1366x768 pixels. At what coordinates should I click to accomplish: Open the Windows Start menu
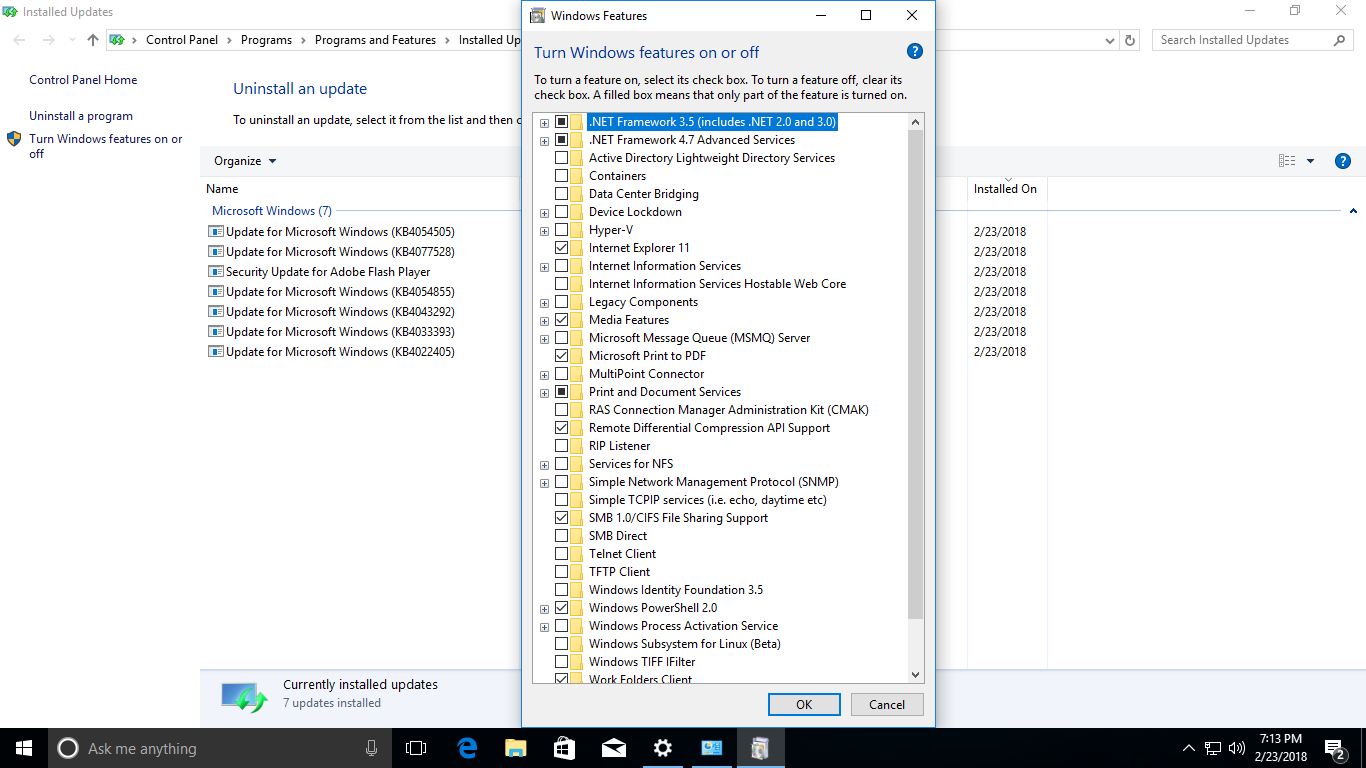tap(24, 748)
